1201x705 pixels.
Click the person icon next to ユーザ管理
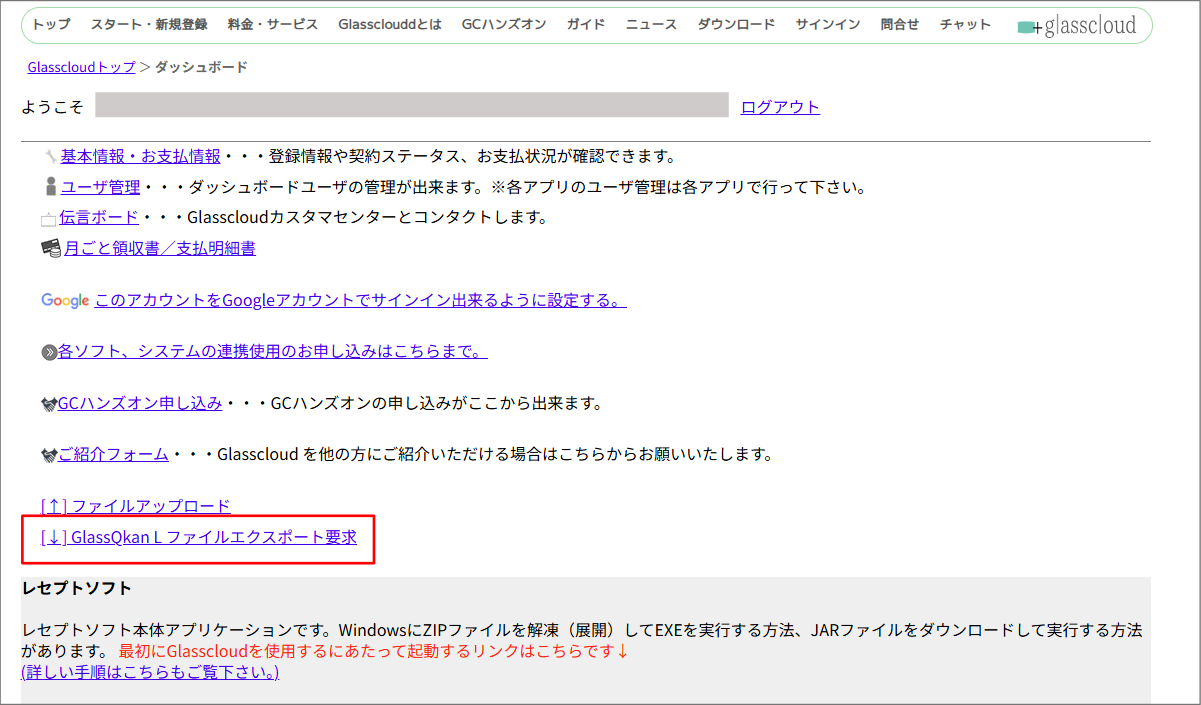coord(48,185)
